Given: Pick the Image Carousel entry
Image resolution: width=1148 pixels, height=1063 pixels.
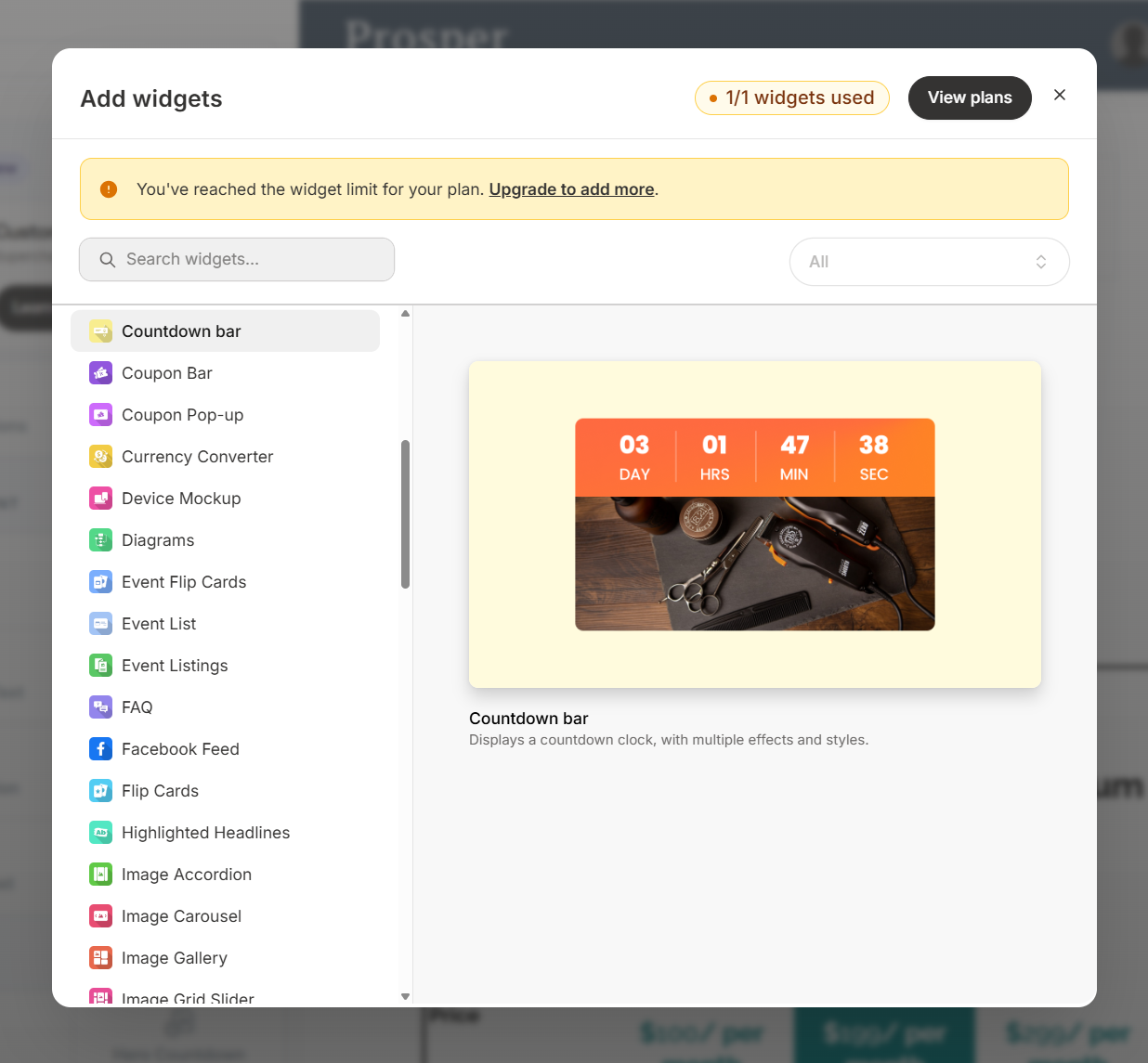Looking at the screenshot, I should 226,916.
